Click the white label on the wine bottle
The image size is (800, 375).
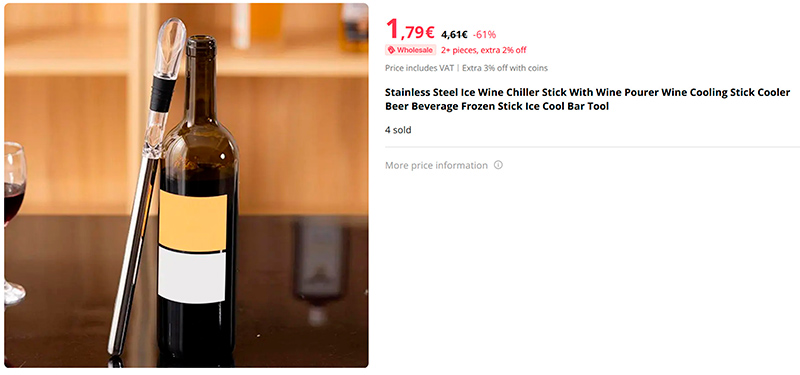[x=192, y=276]
